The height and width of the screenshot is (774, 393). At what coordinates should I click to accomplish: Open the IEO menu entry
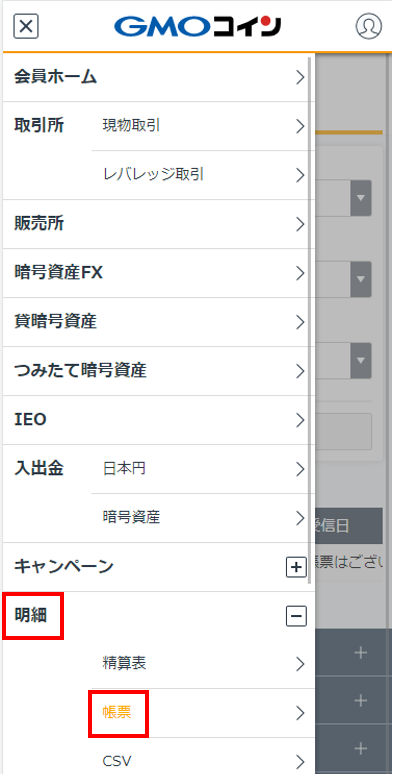pos(158,420)
